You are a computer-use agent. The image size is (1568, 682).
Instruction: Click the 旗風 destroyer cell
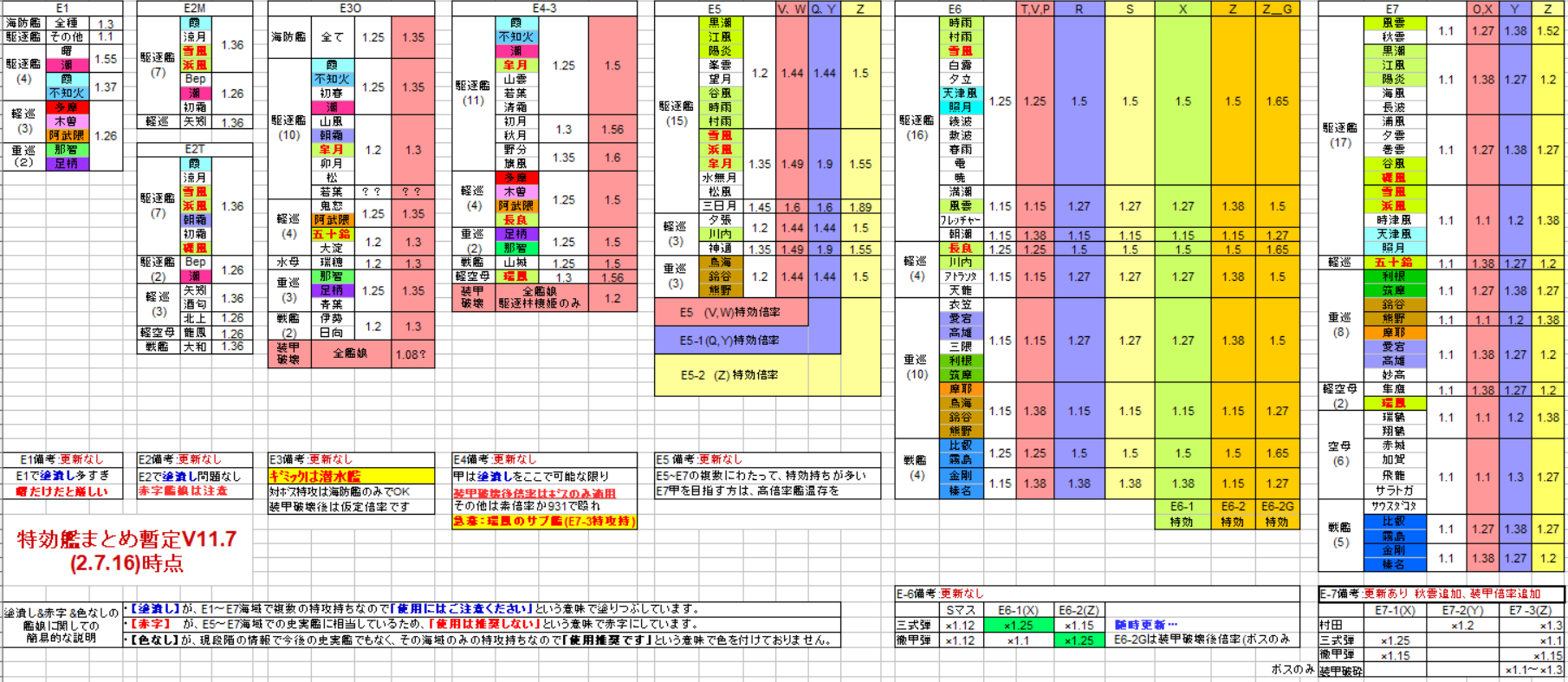[x=515, y=164]
